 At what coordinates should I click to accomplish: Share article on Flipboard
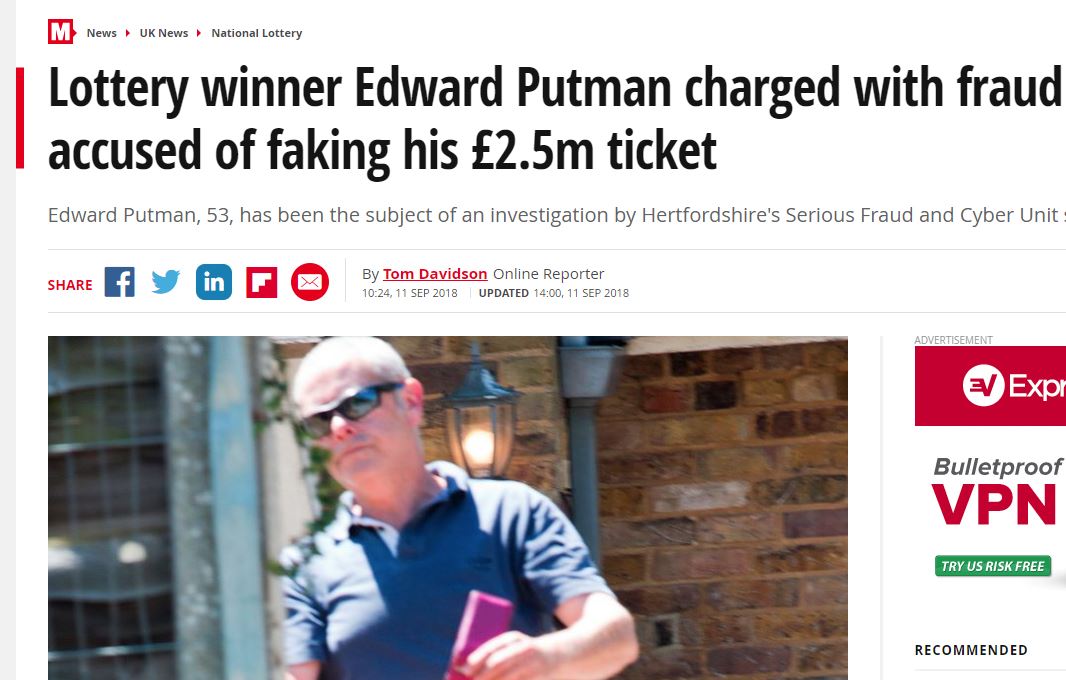(262, 283)
